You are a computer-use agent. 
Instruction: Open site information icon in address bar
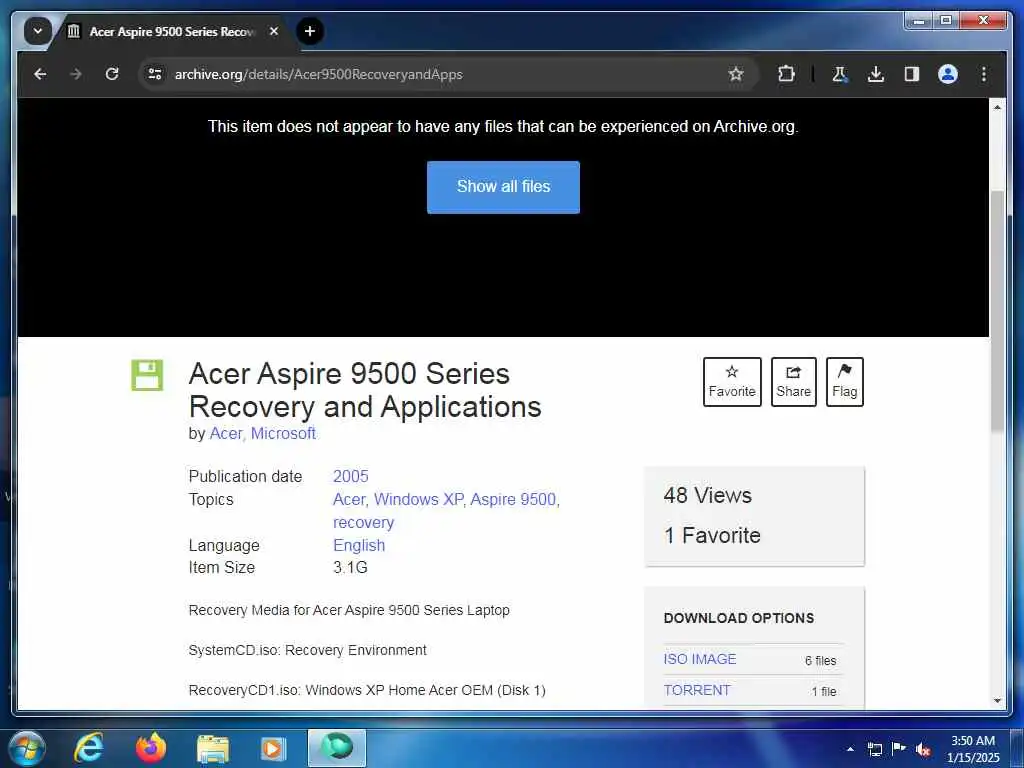[155, 74]
